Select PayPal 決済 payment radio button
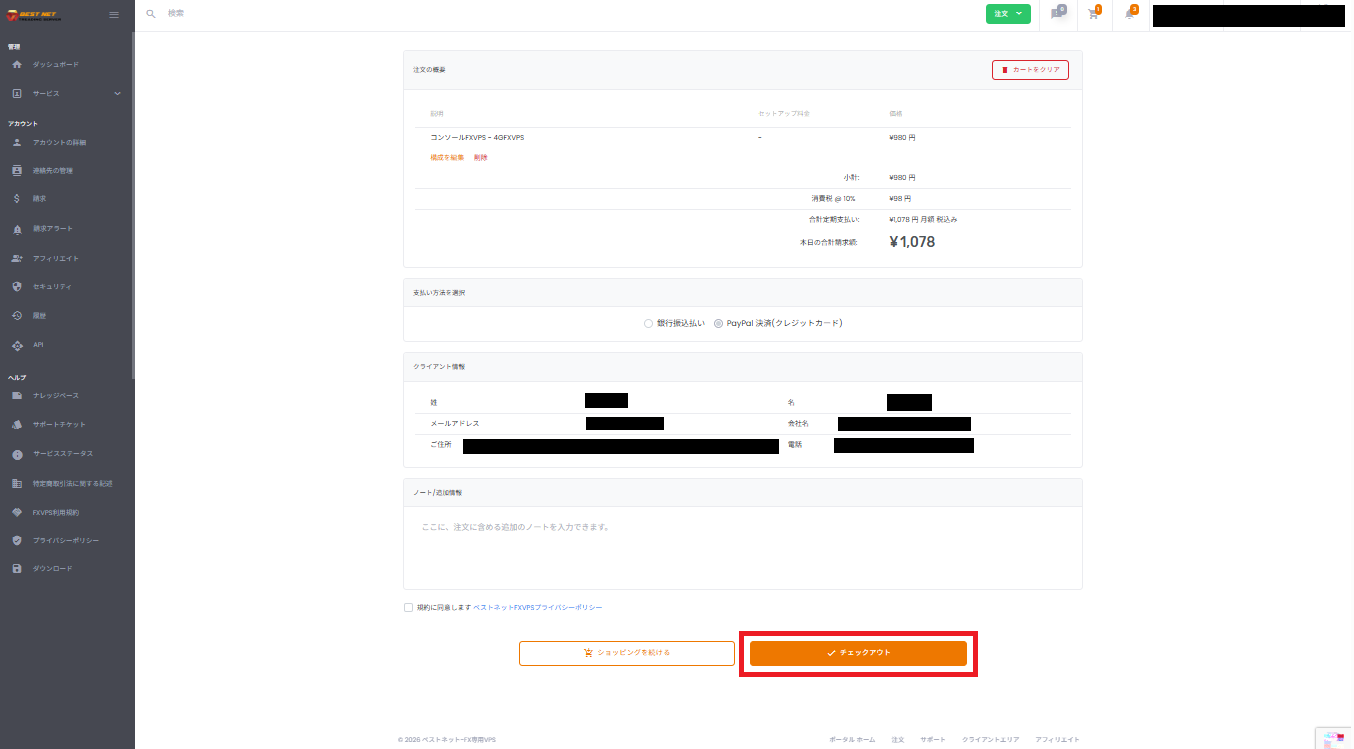The height and width of the screenshot is (749, 1354). pyautogui.click(x=718, y=323)
